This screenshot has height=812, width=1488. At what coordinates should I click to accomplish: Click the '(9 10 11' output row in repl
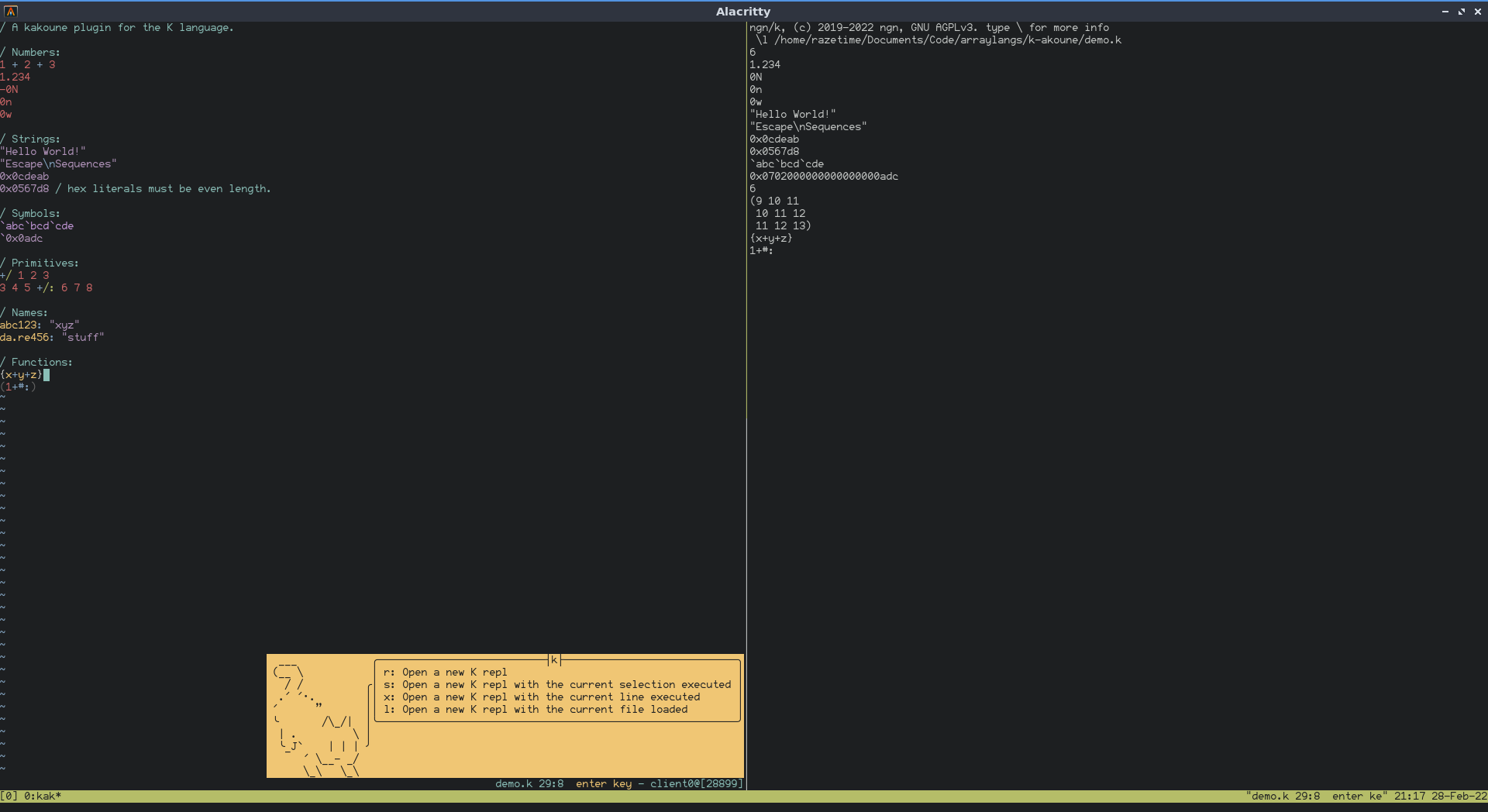pos(774,201)
